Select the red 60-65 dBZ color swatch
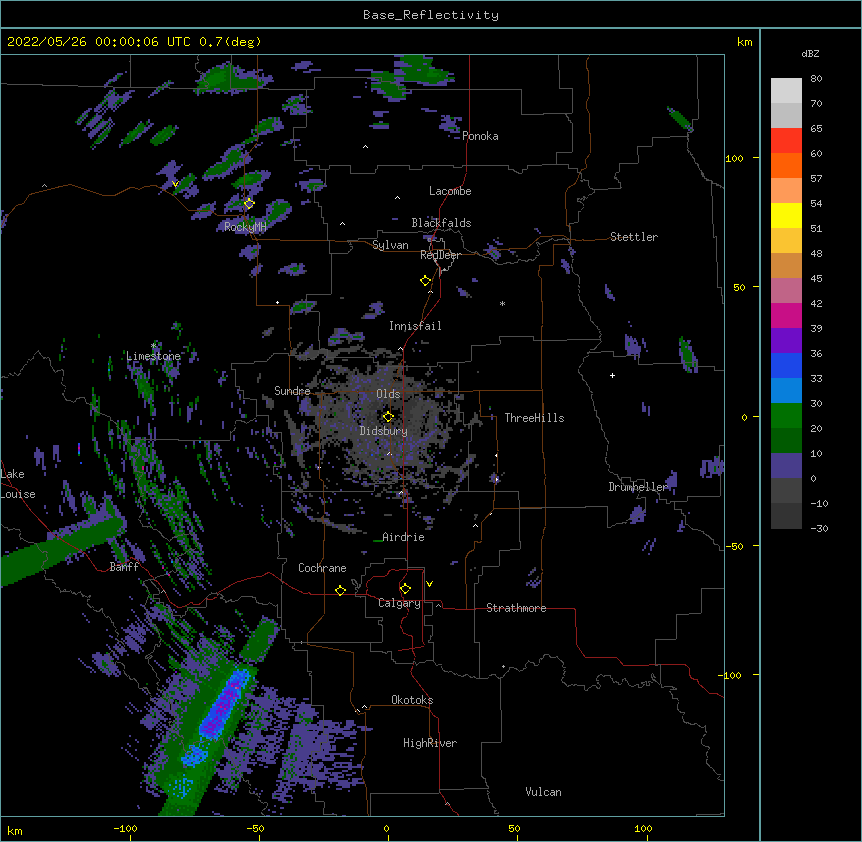862x842 pixels. point(786,141)
